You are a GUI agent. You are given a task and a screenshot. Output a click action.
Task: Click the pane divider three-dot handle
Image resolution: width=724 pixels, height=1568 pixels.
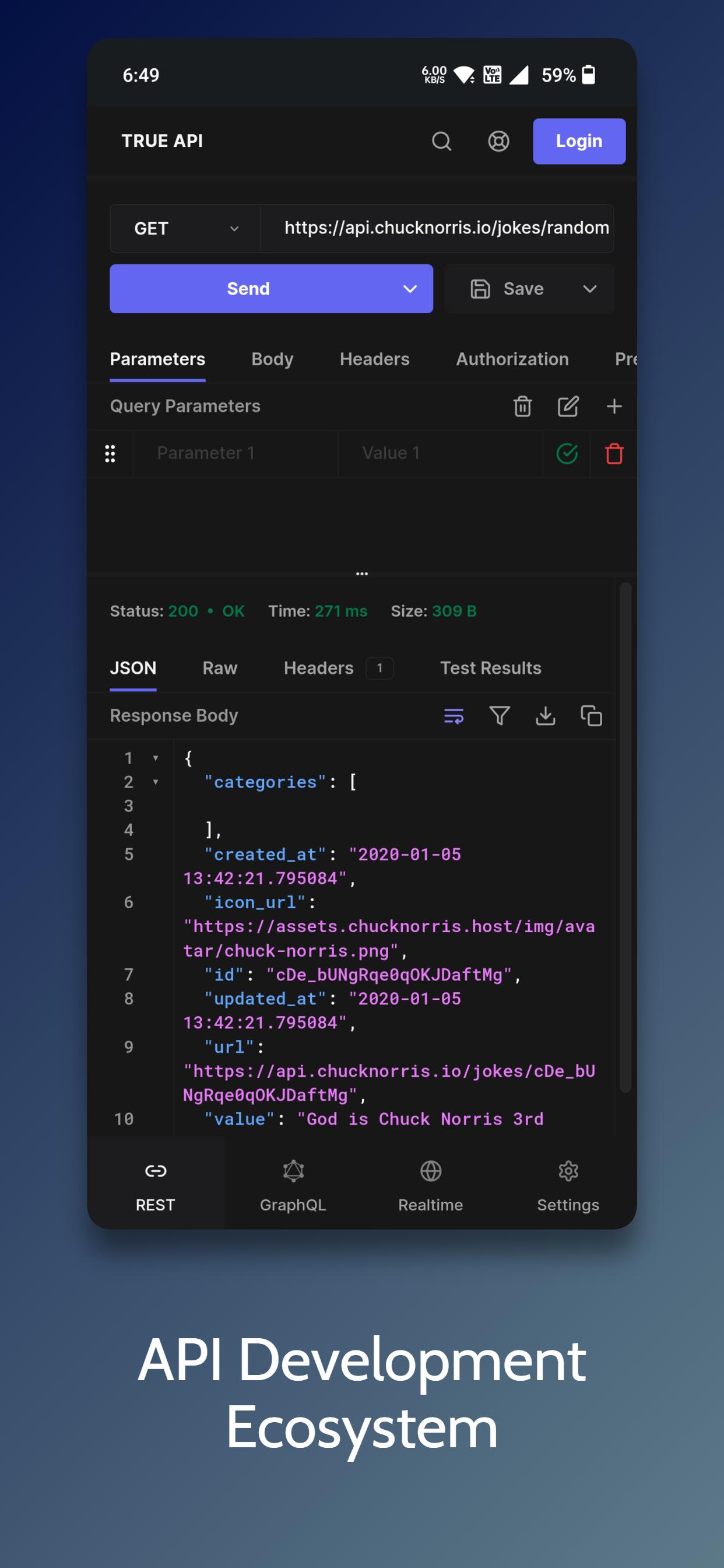click(x=362, y=573)
